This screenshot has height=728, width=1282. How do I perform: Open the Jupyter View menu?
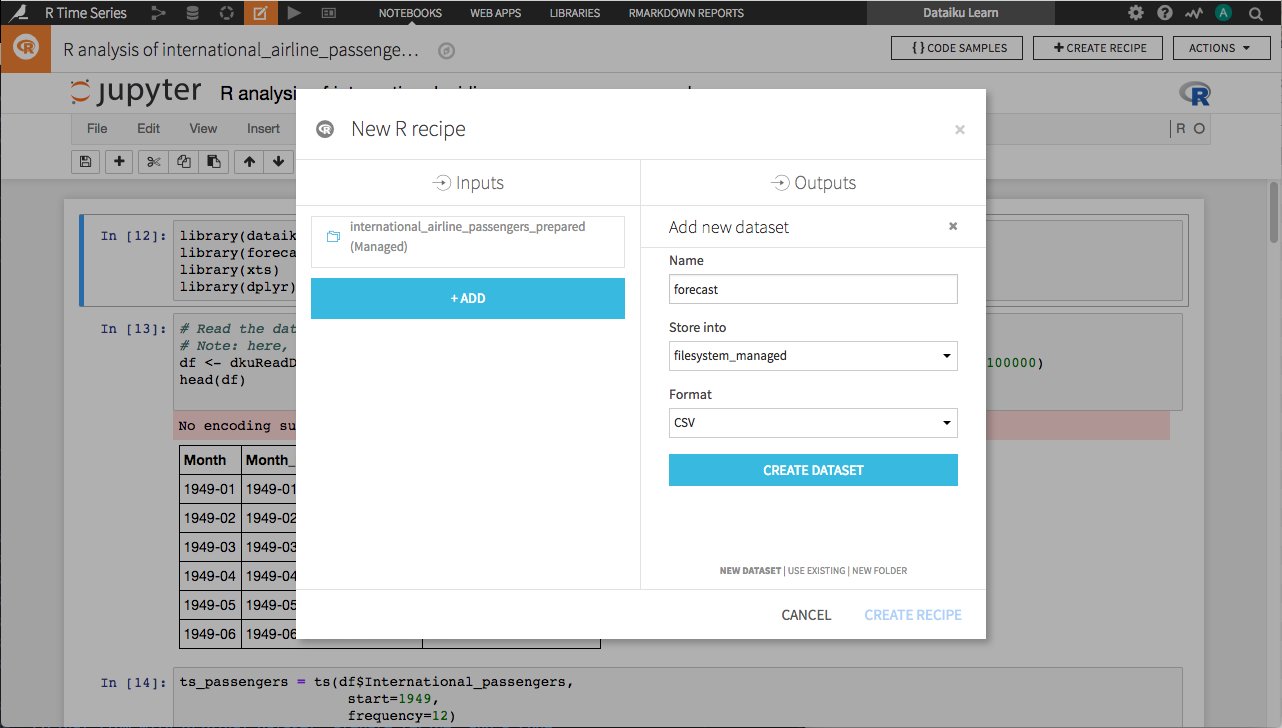click(203, 128)
